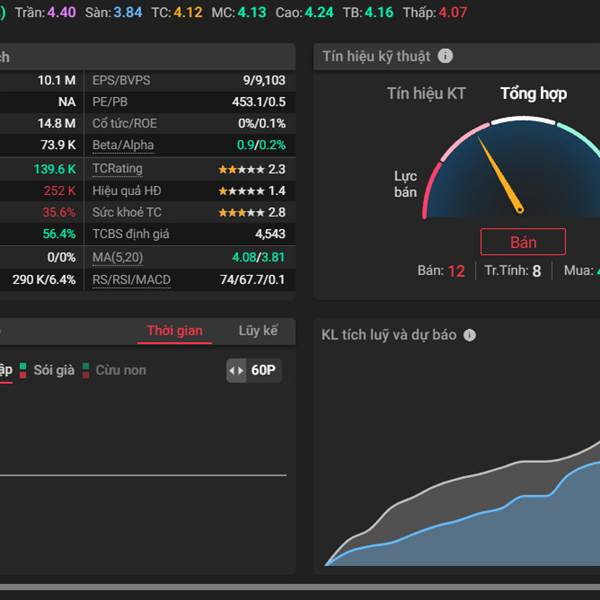Click the Sói già legend color marker
The image size is (600, 600).
pos(24,370)
